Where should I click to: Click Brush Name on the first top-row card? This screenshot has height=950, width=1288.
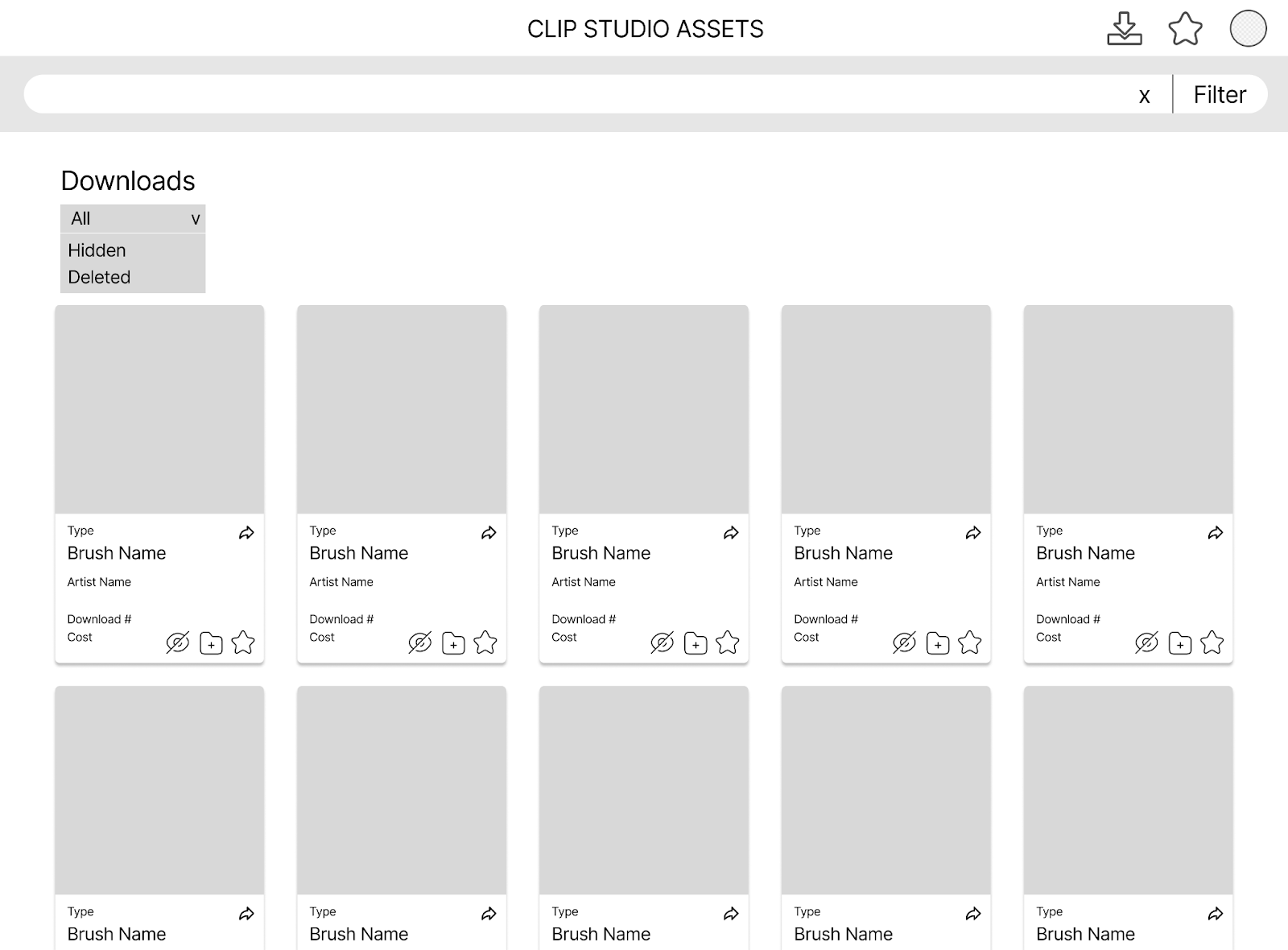coord(117,553)
